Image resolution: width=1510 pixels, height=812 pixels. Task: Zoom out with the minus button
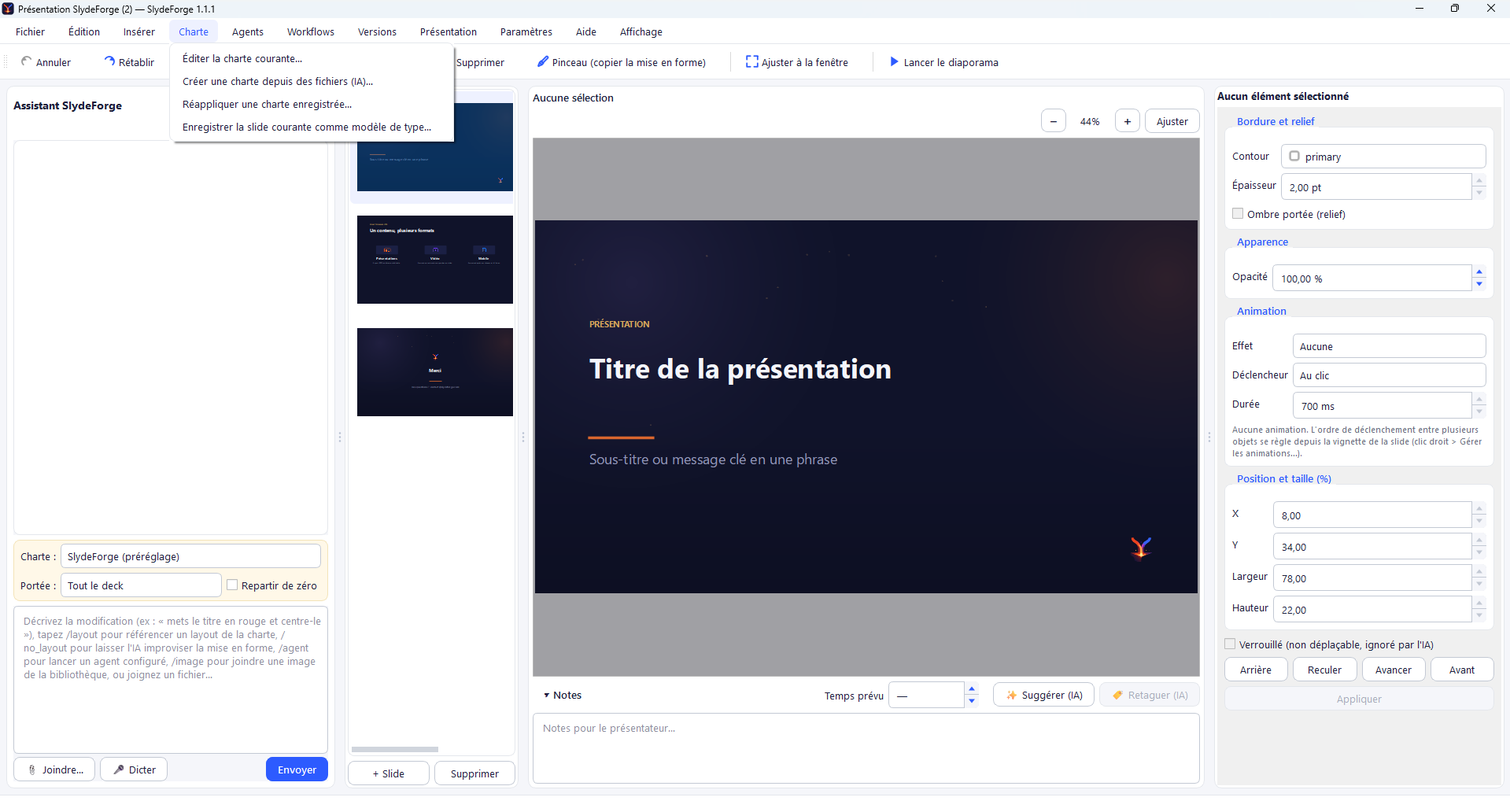pyautogui.click(x=1053, y=121)
